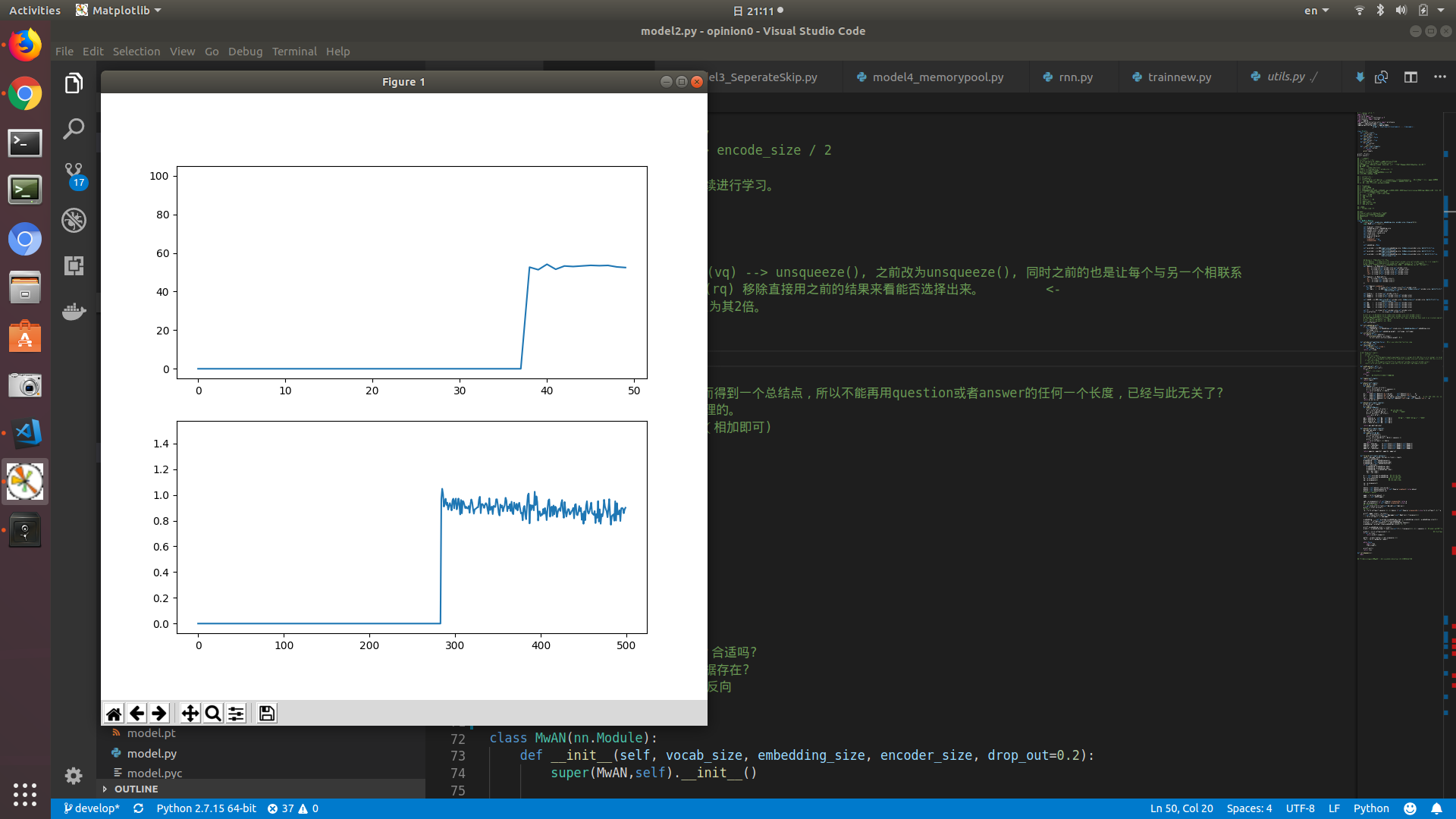Expand the OUTLINE section
Image resolution: width=1456 pixels, height=819 pixels.
136,789
